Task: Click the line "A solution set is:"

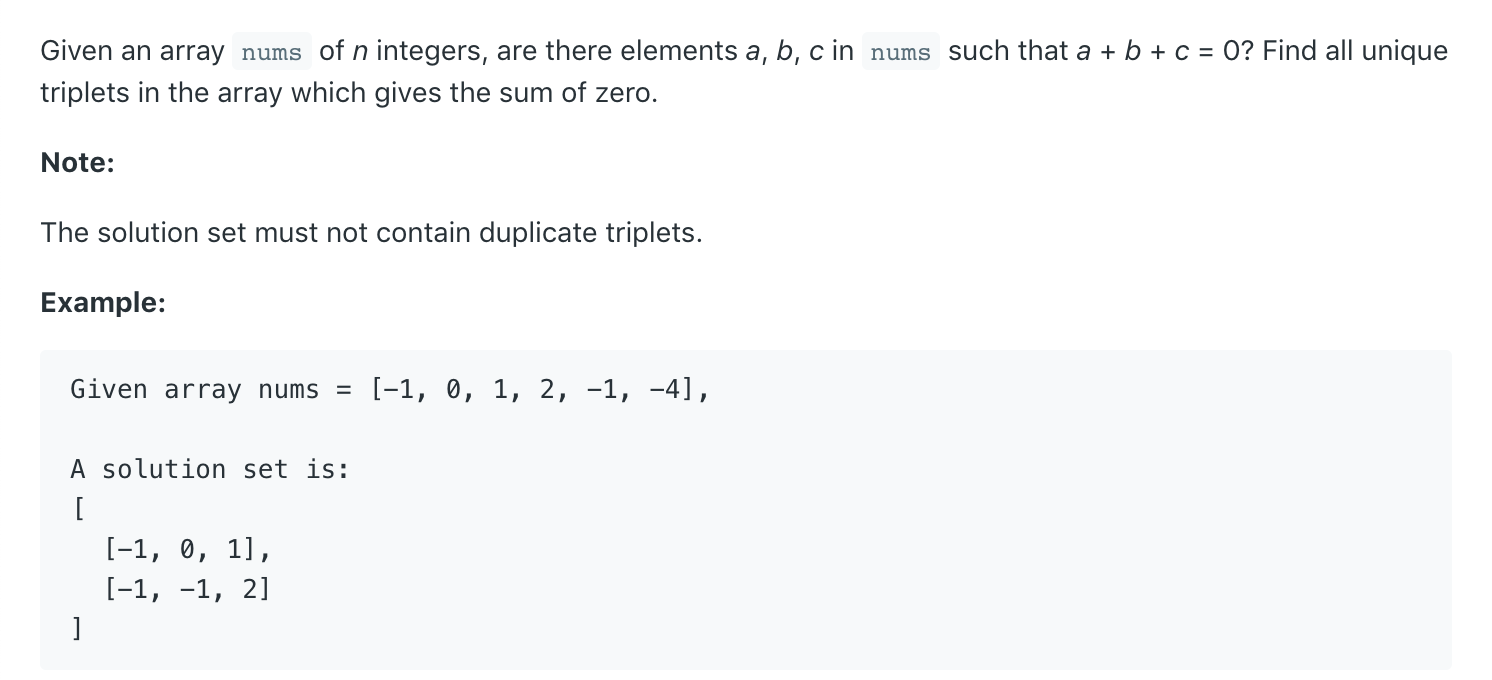Action: [x=210, y=469]
